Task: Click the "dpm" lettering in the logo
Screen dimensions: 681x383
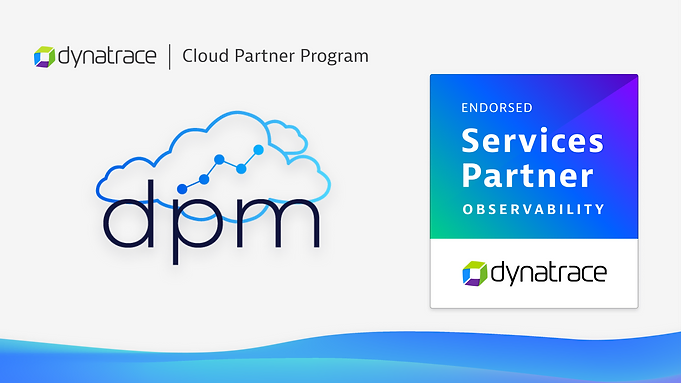Action: (x=212, y=221)
